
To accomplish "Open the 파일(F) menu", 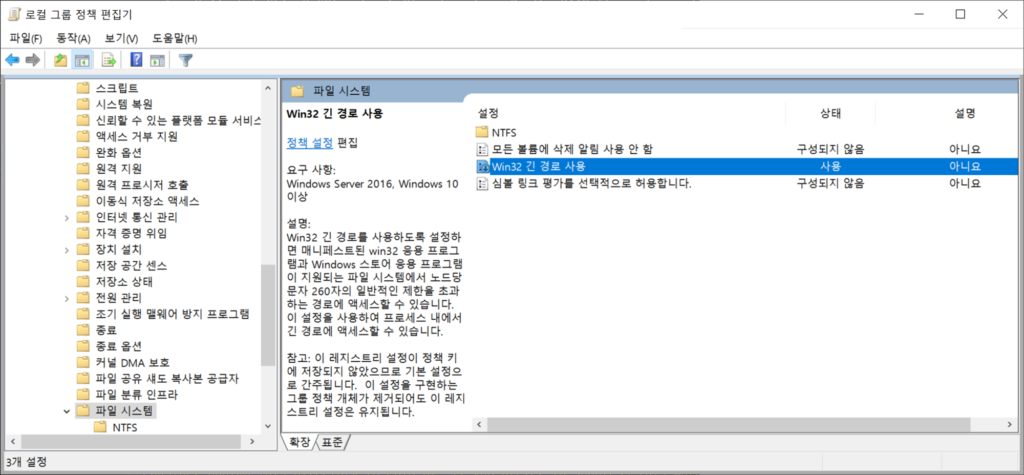I will 26,38.
